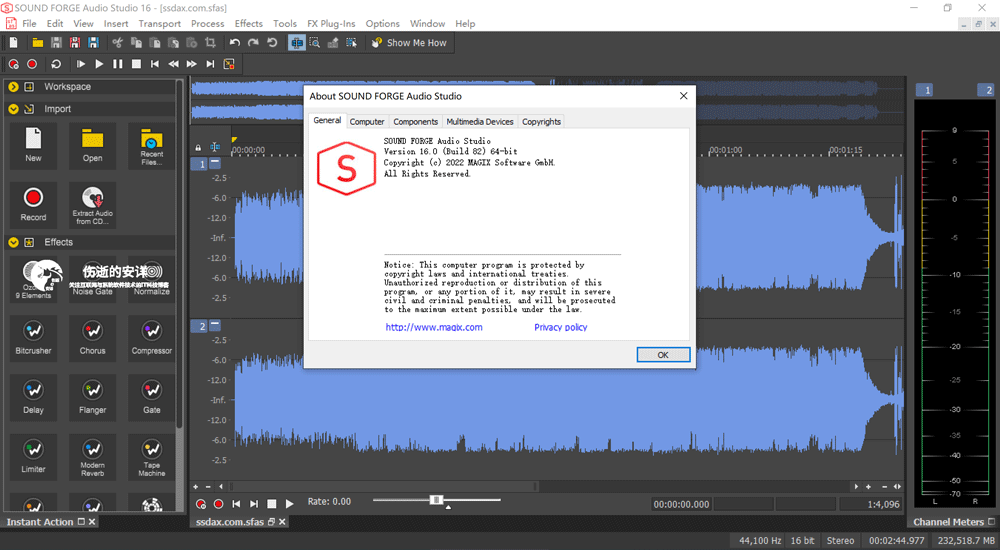Apply the Tape Machine effect
1000x550 pixels.
click(152, 457)
